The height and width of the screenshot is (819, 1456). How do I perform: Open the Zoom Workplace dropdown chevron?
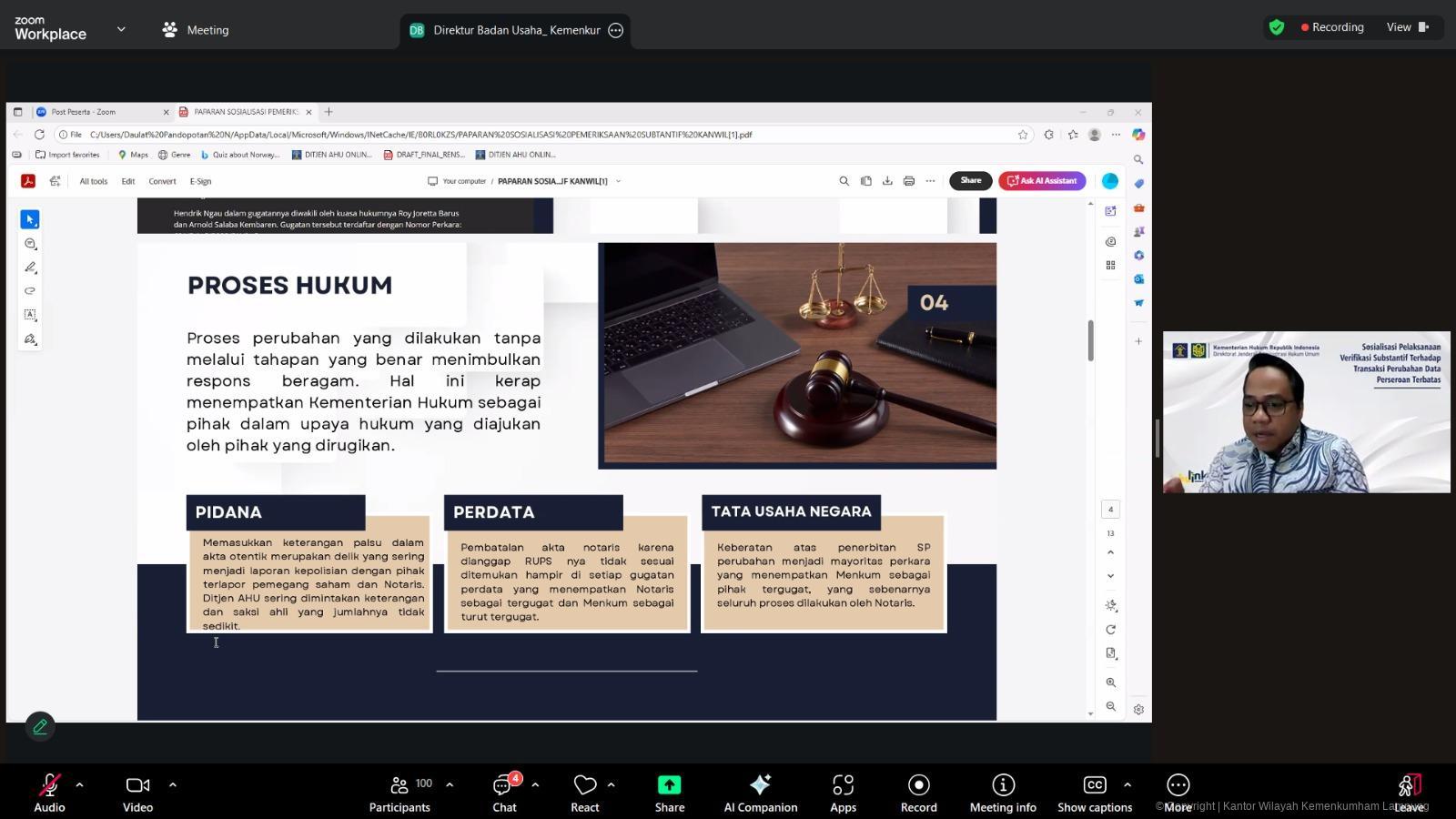coord(121,29)
